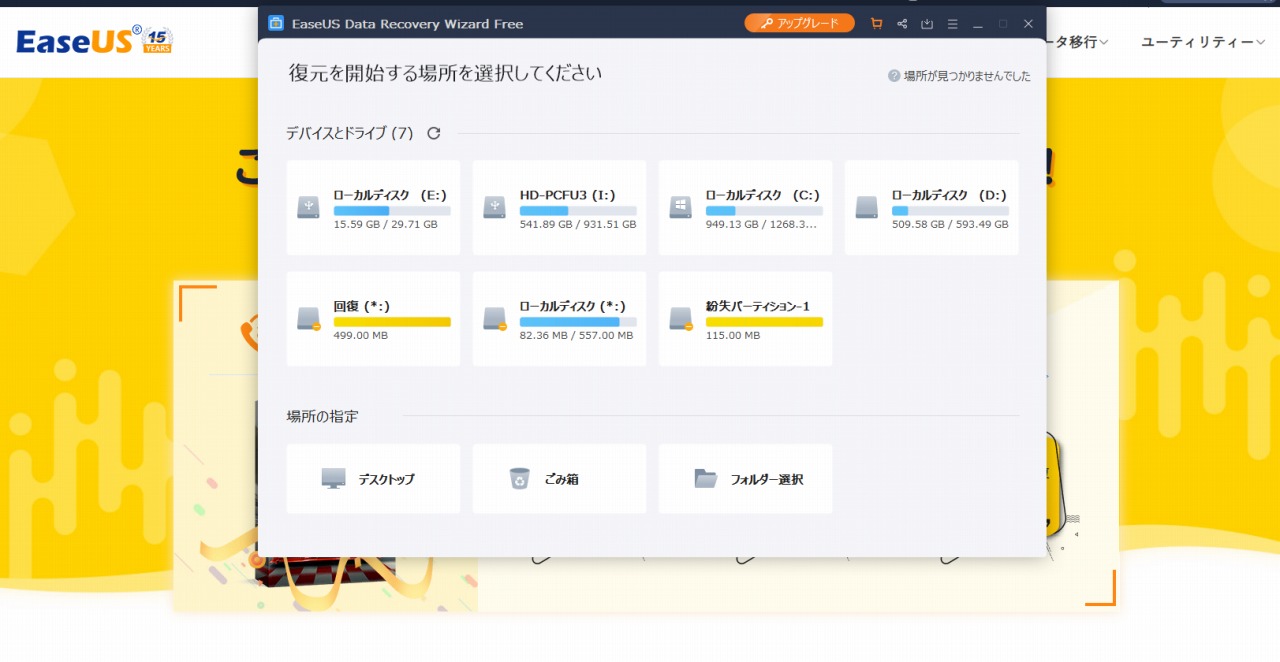
Task: Click the USB drive icon for HD-PCFU3 (I:)
Action: (x=494, y=208)
